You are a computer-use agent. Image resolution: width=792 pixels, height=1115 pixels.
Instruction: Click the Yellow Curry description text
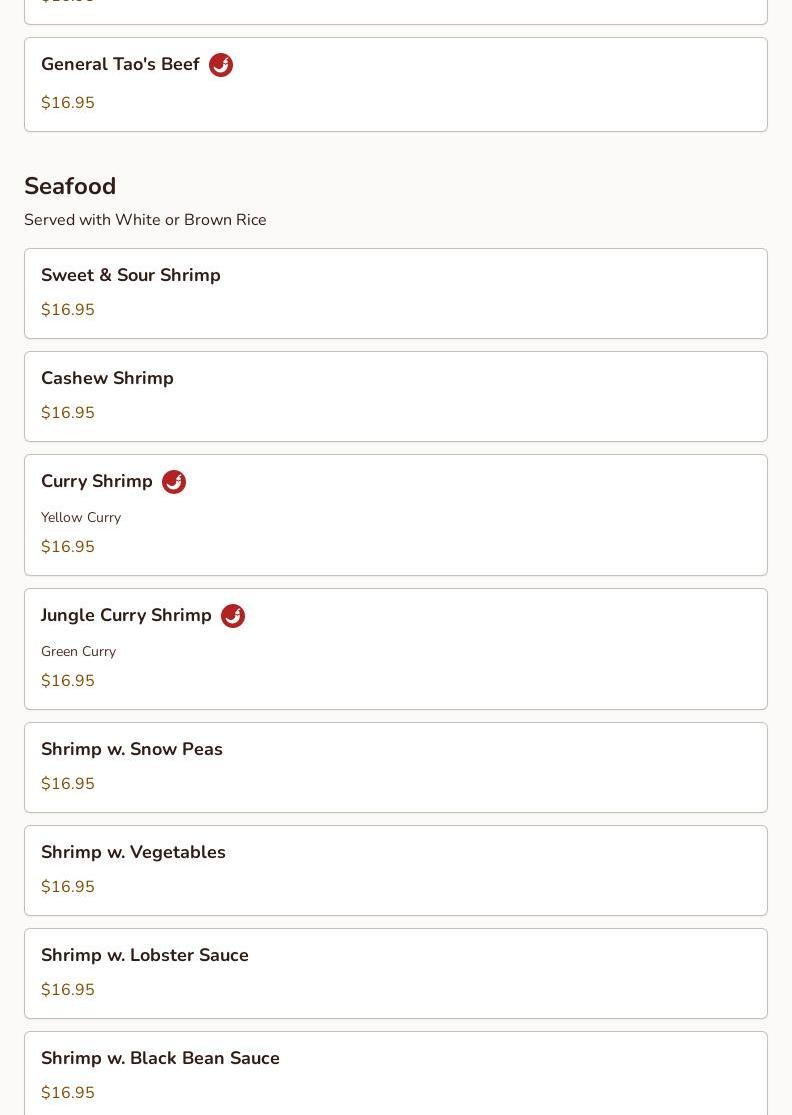point(81,518)
